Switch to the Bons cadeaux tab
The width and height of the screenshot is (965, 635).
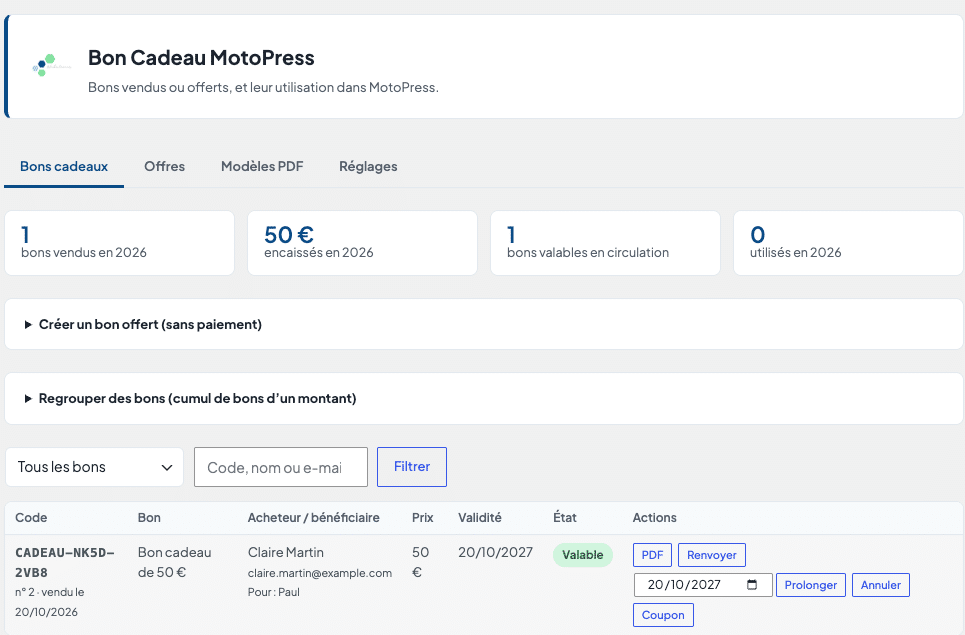click(64, 166)
